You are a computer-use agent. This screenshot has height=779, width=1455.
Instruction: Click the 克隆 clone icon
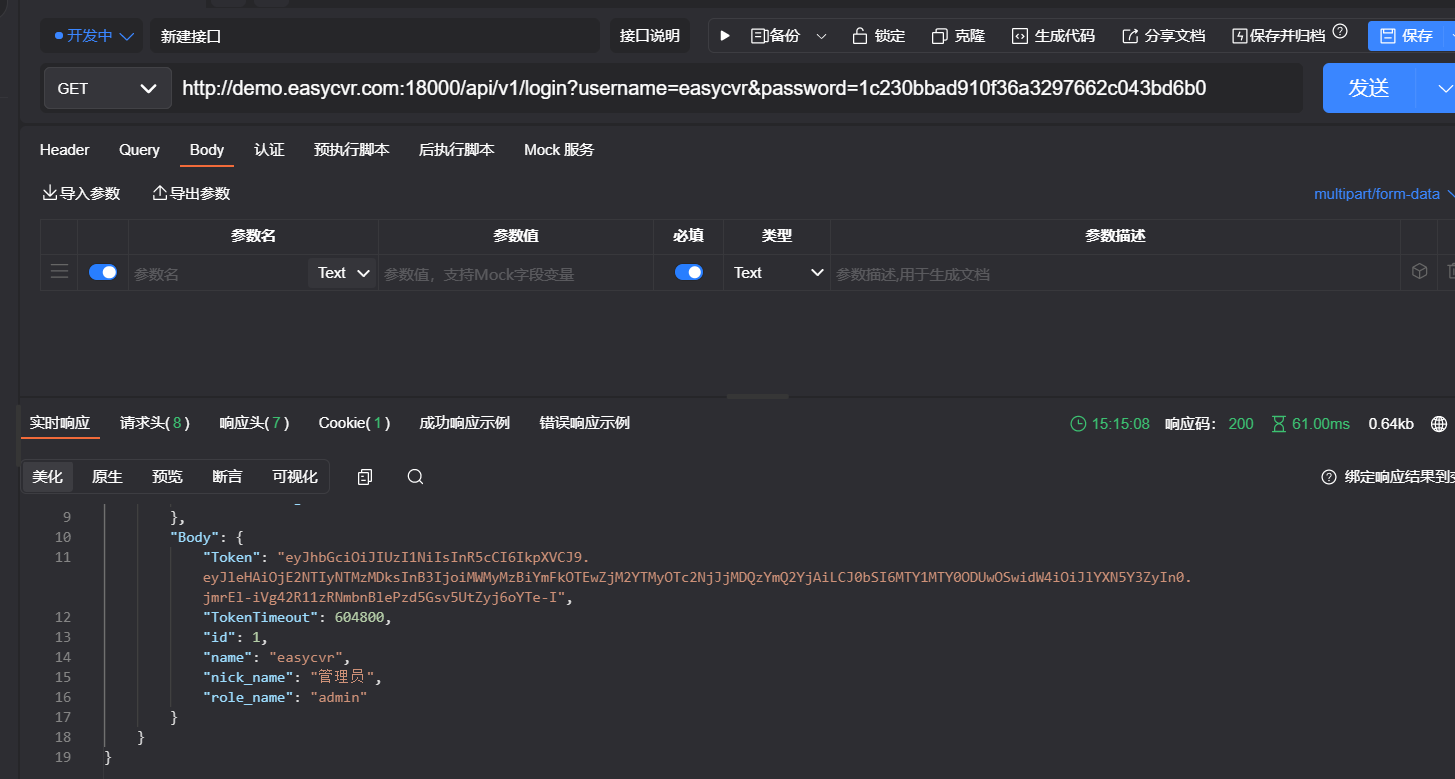pos(939,36)
